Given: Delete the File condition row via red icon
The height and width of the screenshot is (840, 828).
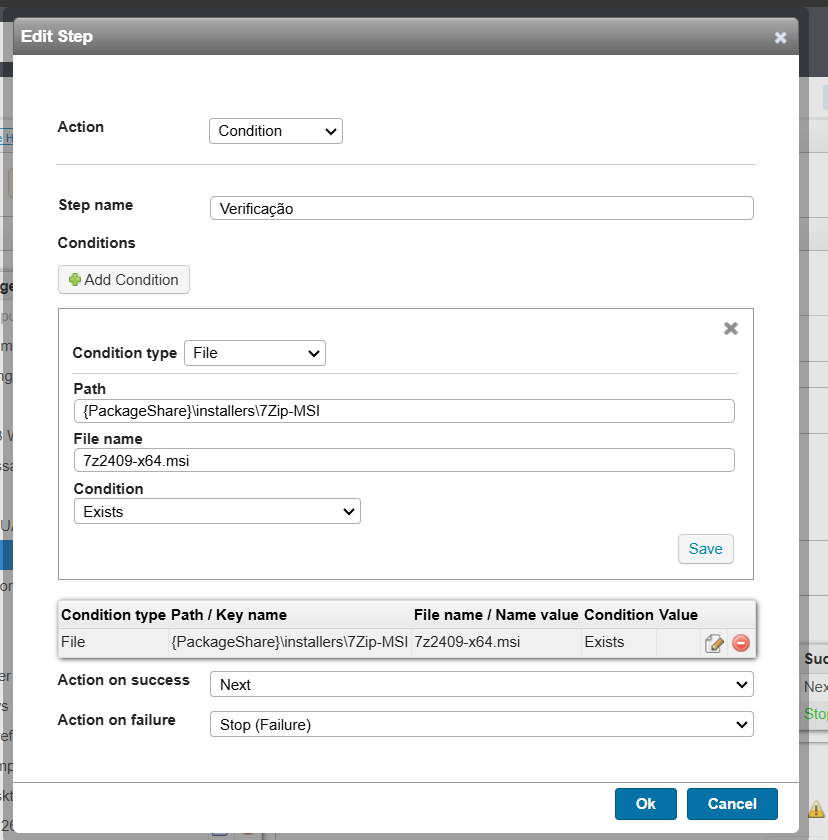Looking at the screenshot, I should point(741,643).
